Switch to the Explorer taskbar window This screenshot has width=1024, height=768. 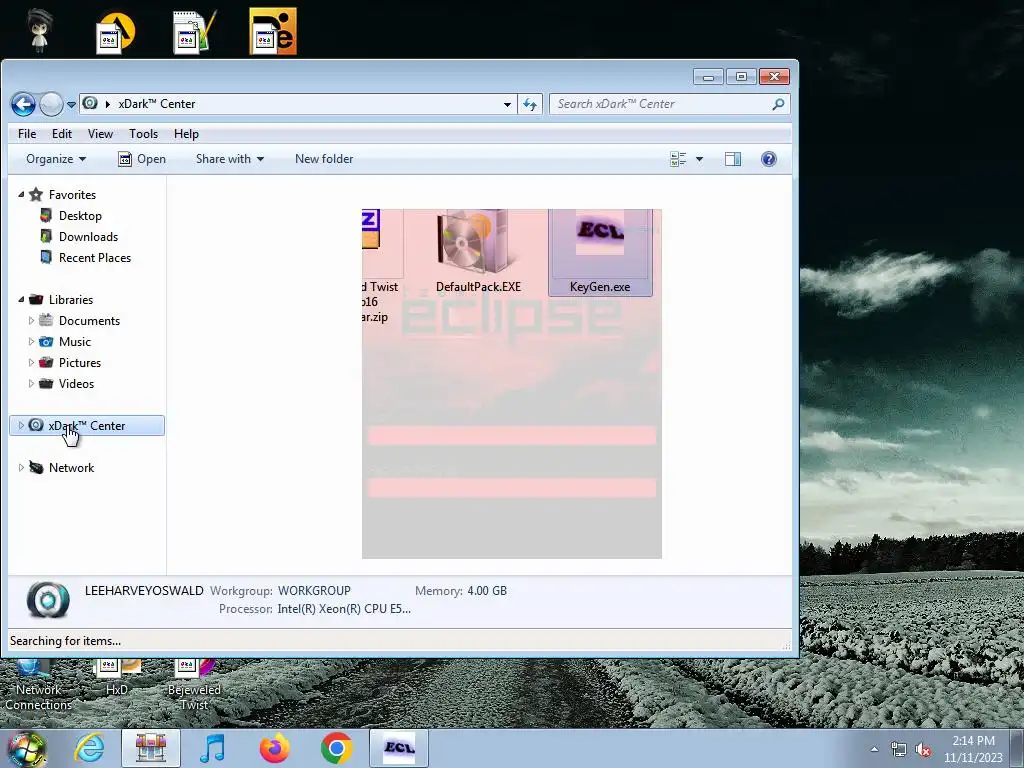[150, 748]
